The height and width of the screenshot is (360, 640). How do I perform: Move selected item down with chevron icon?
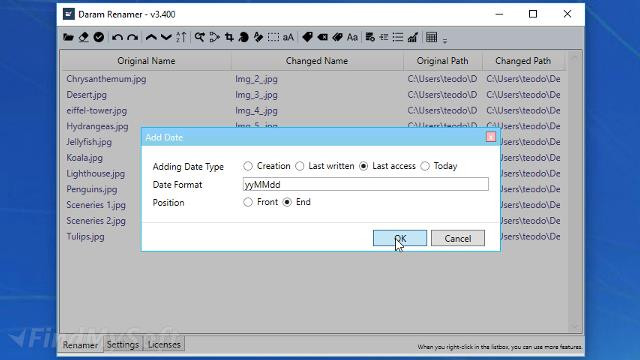(x=166, y=38)
